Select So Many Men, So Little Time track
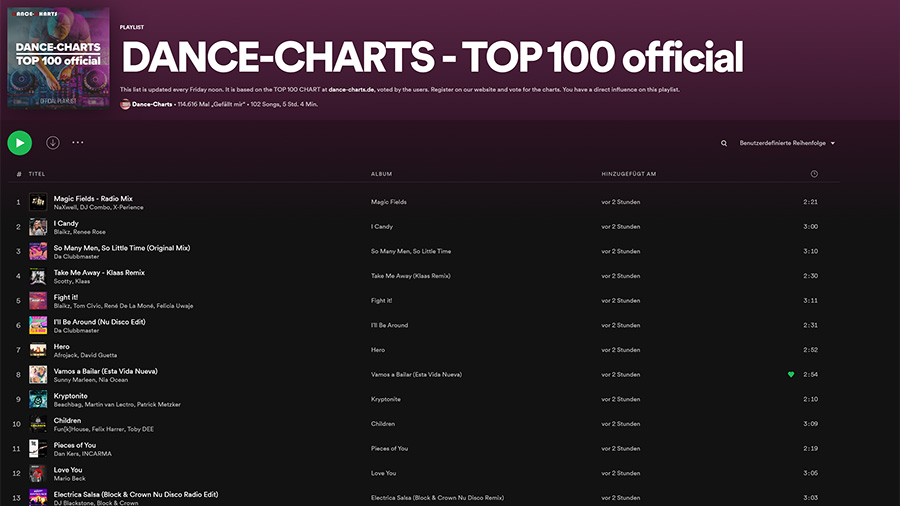This screenshot has width=900, height=506. 122,248
